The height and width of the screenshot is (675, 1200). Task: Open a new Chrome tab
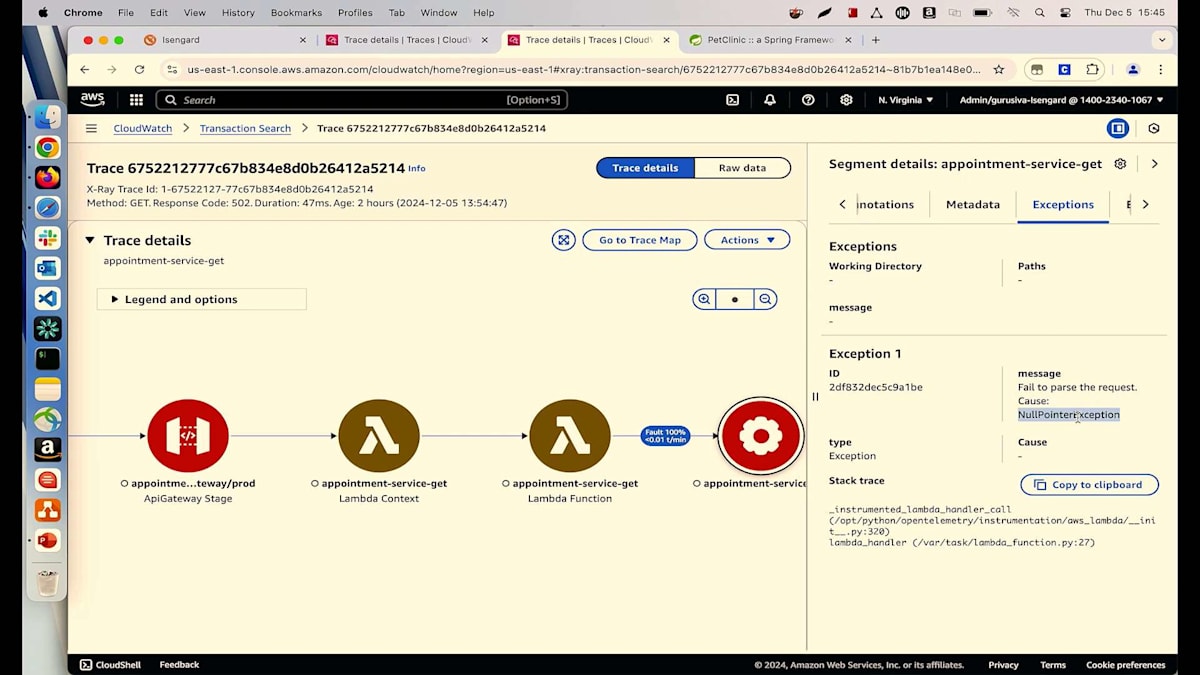(x=876, y=40)
